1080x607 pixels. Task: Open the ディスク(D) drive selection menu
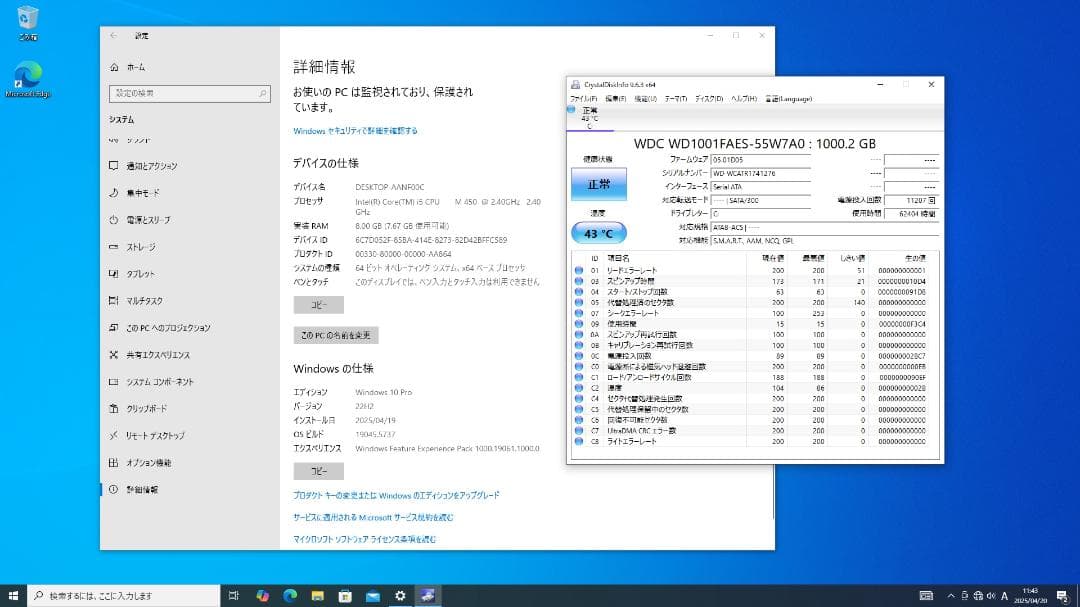click(711, 98)
